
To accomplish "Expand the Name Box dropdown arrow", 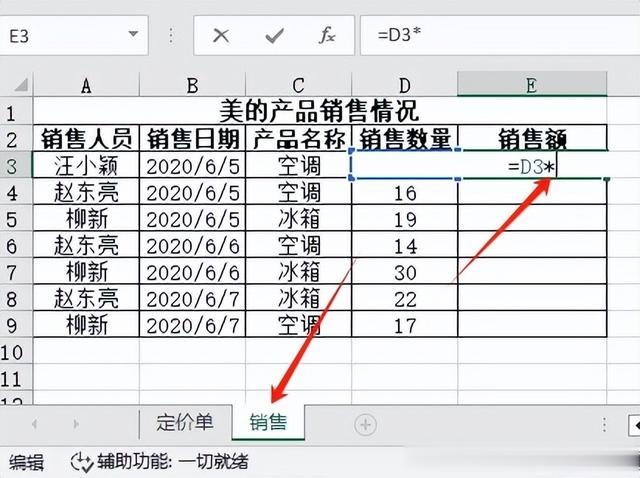I will (x=133, y=34).
